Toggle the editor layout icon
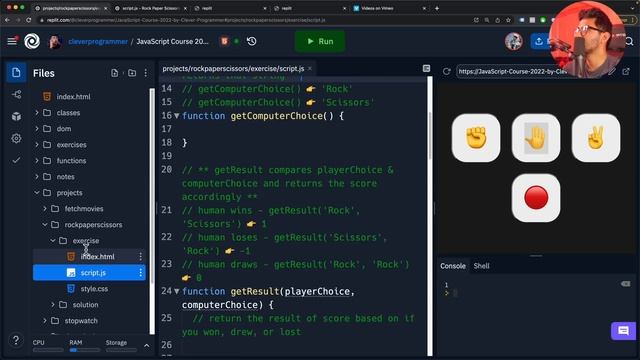 [x=427, y=68]
